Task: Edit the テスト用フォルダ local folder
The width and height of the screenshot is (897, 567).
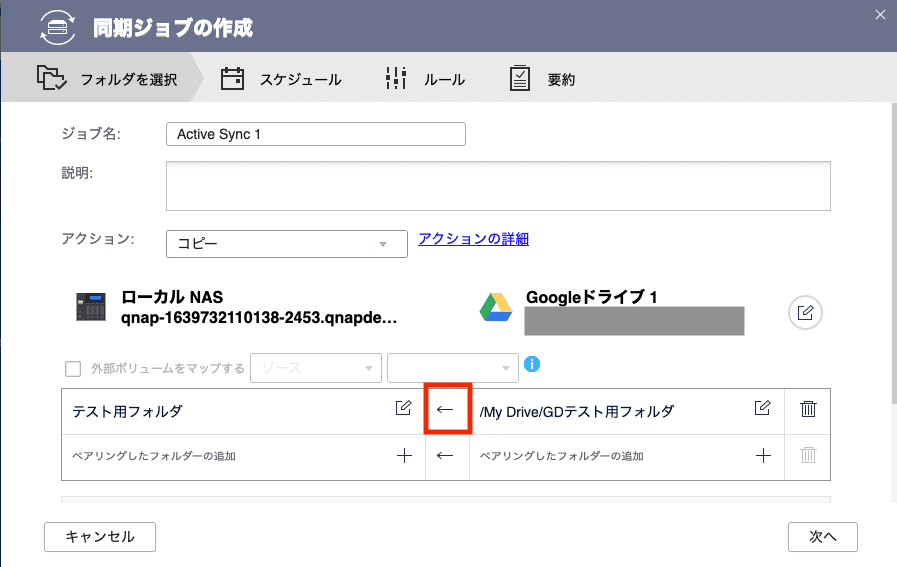Action: tap(403, 408)
